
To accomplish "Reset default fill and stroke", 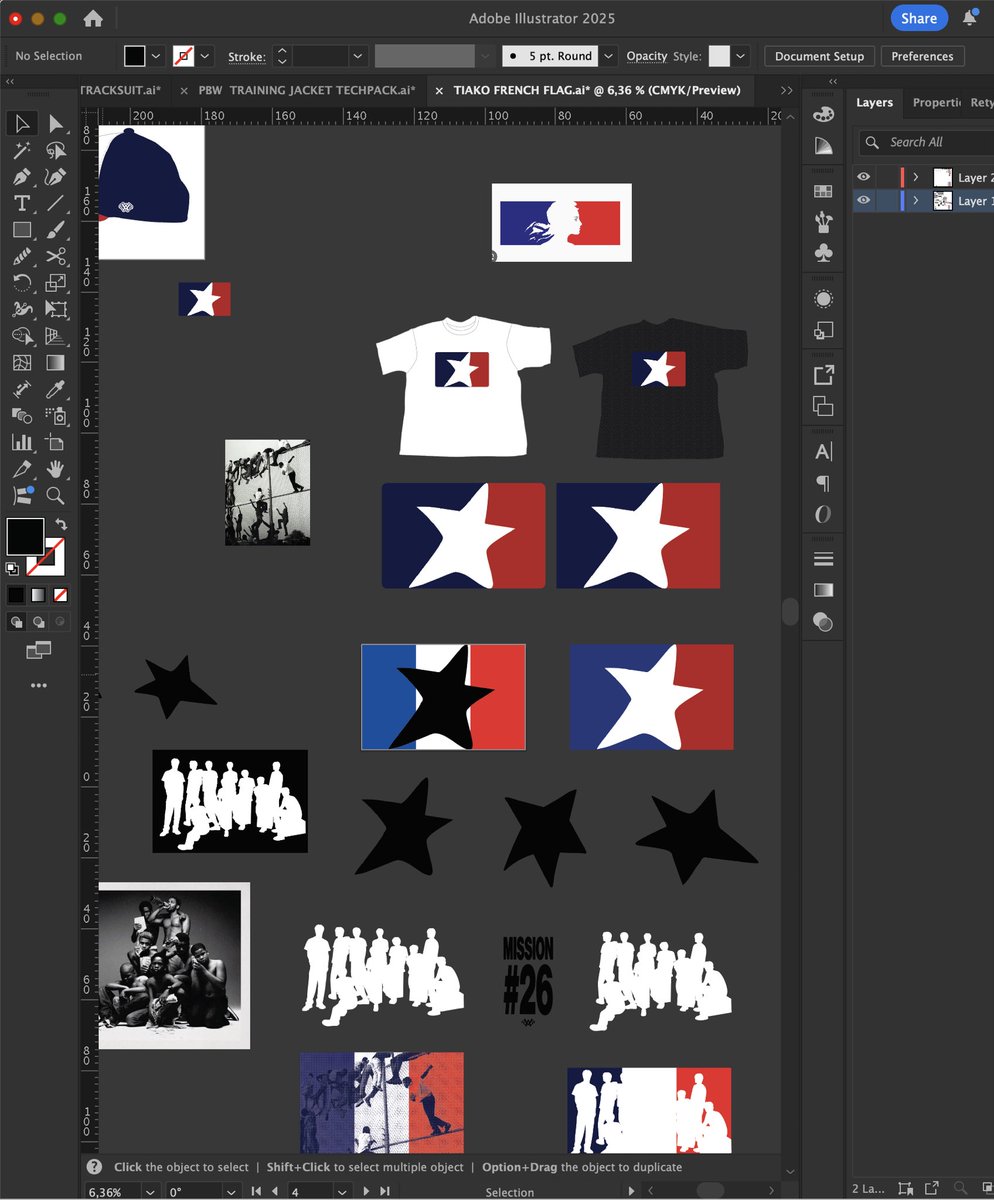I will (x=12, y=569).
